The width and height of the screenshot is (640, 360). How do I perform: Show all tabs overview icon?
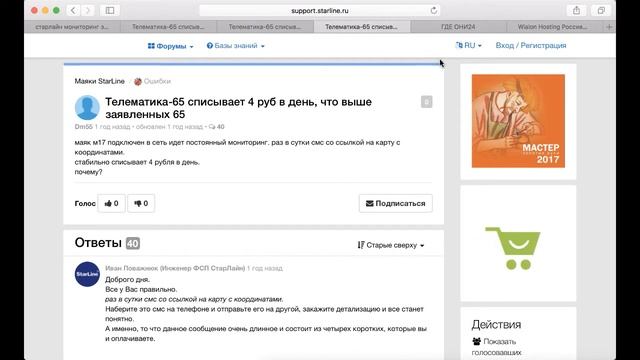click(601, 11)
